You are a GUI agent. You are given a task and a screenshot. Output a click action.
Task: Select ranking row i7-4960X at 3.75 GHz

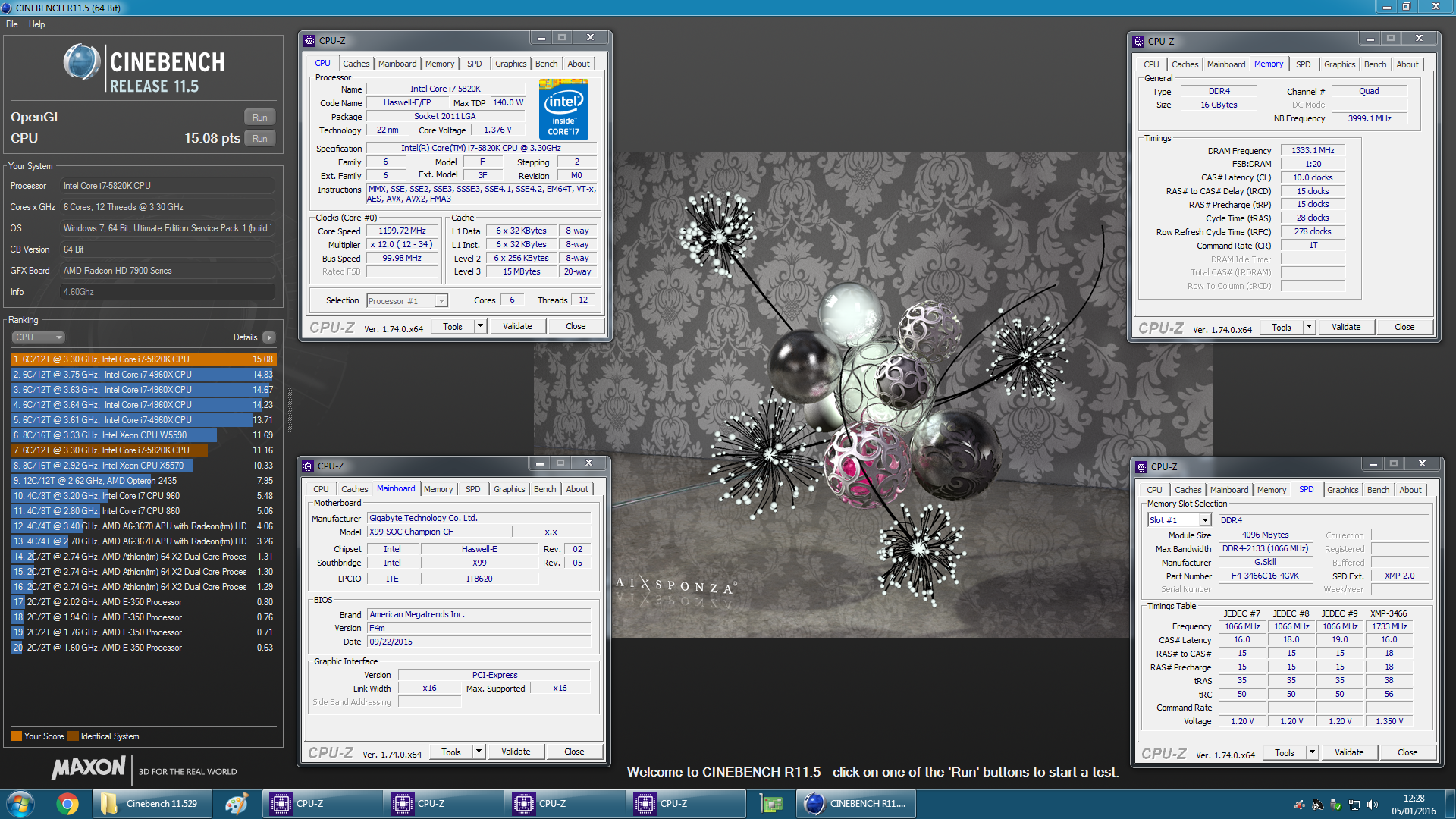[x=143, y=375]
